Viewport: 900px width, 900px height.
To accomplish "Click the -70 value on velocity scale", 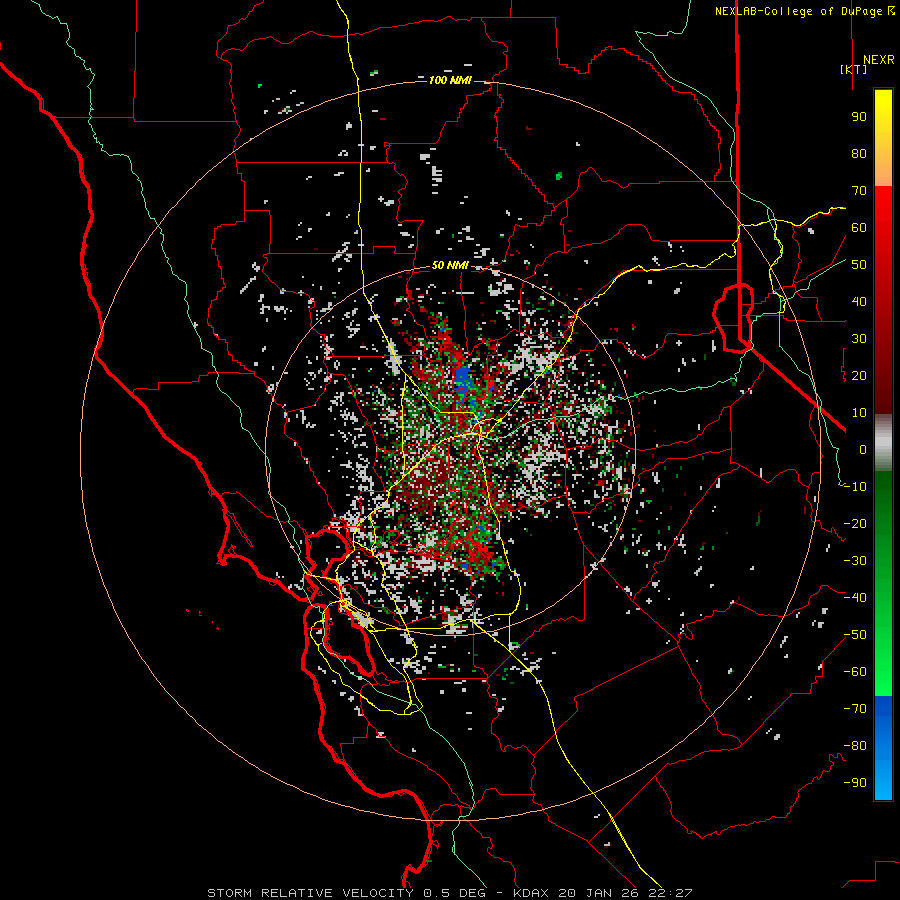I will click(855, 709).
